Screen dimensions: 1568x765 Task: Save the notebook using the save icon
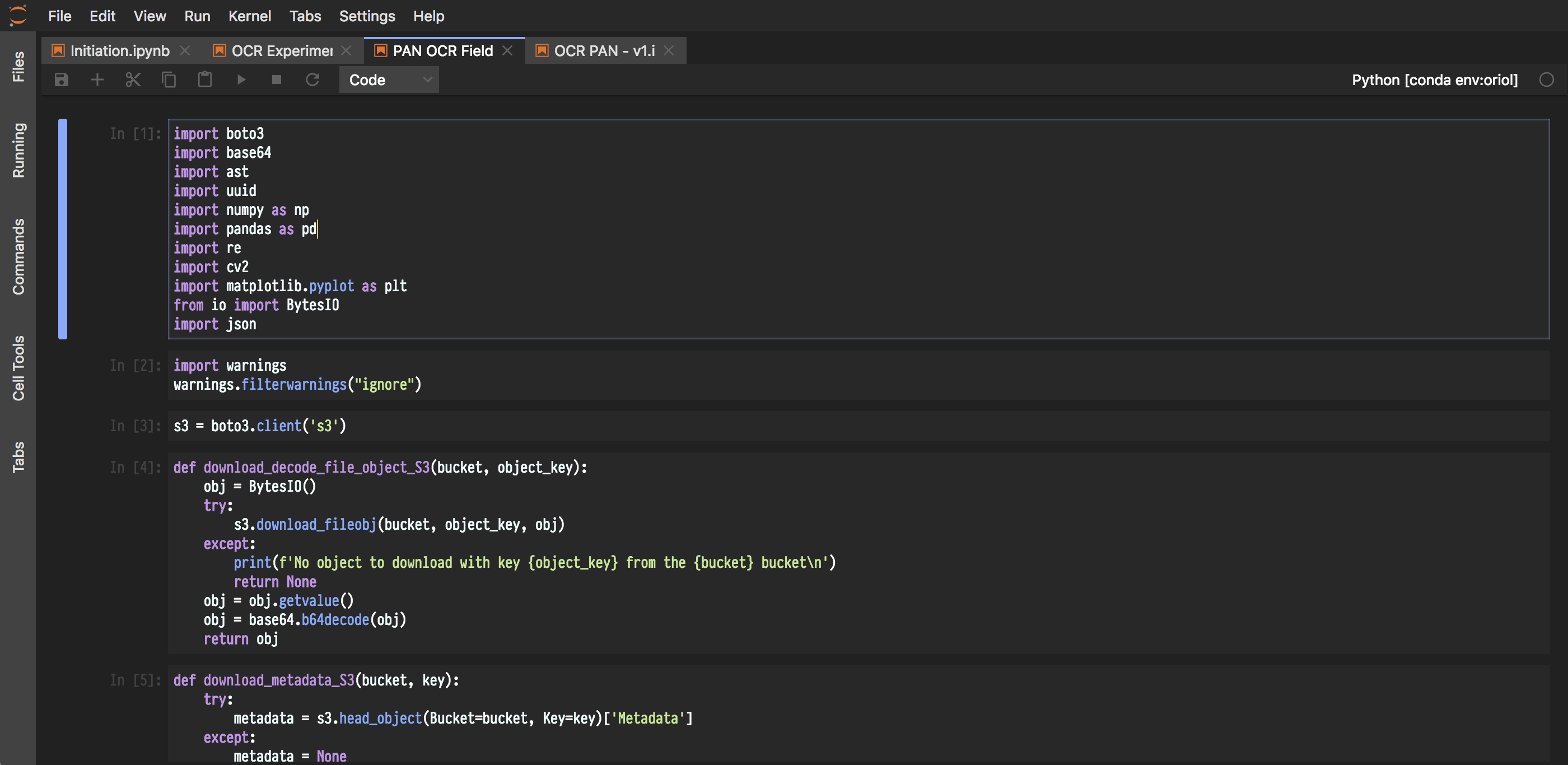(x=61, y=79)
